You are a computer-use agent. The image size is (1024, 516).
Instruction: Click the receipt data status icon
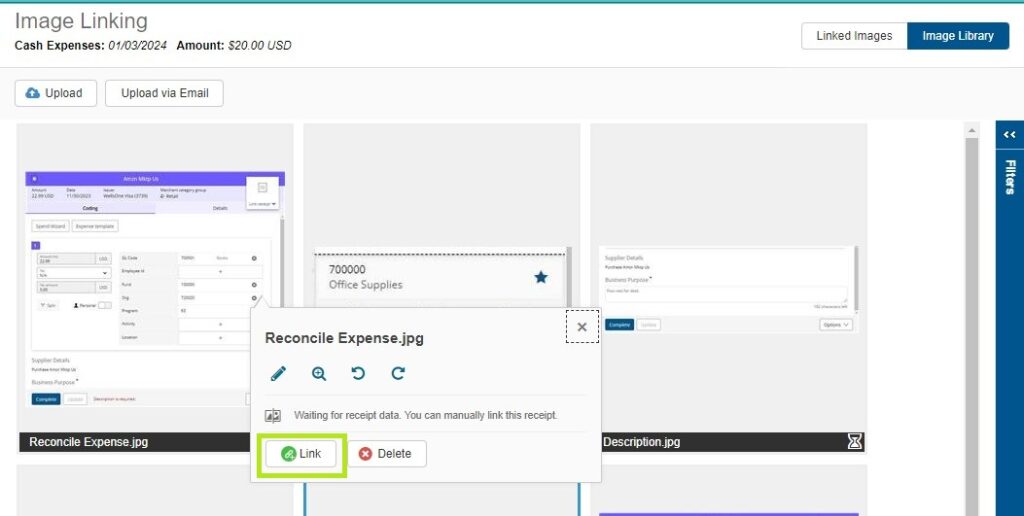pos(273,416)
